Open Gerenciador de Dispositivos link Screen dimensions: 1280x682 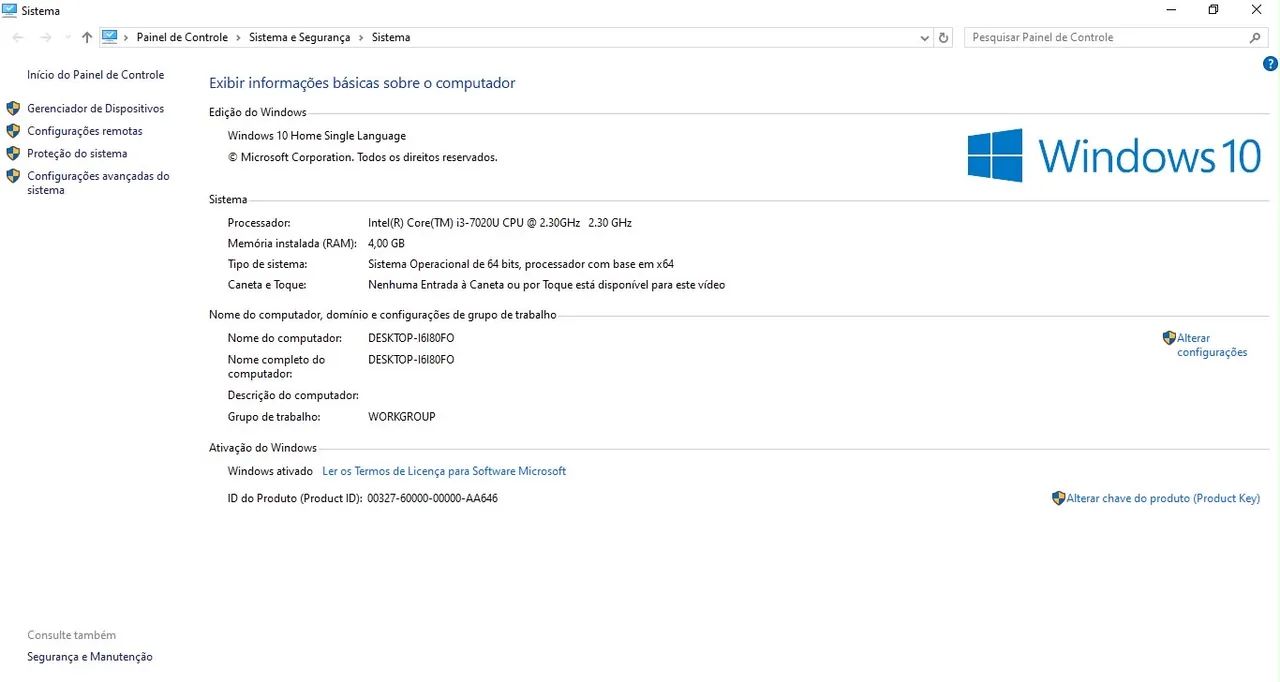click(95, 108)
